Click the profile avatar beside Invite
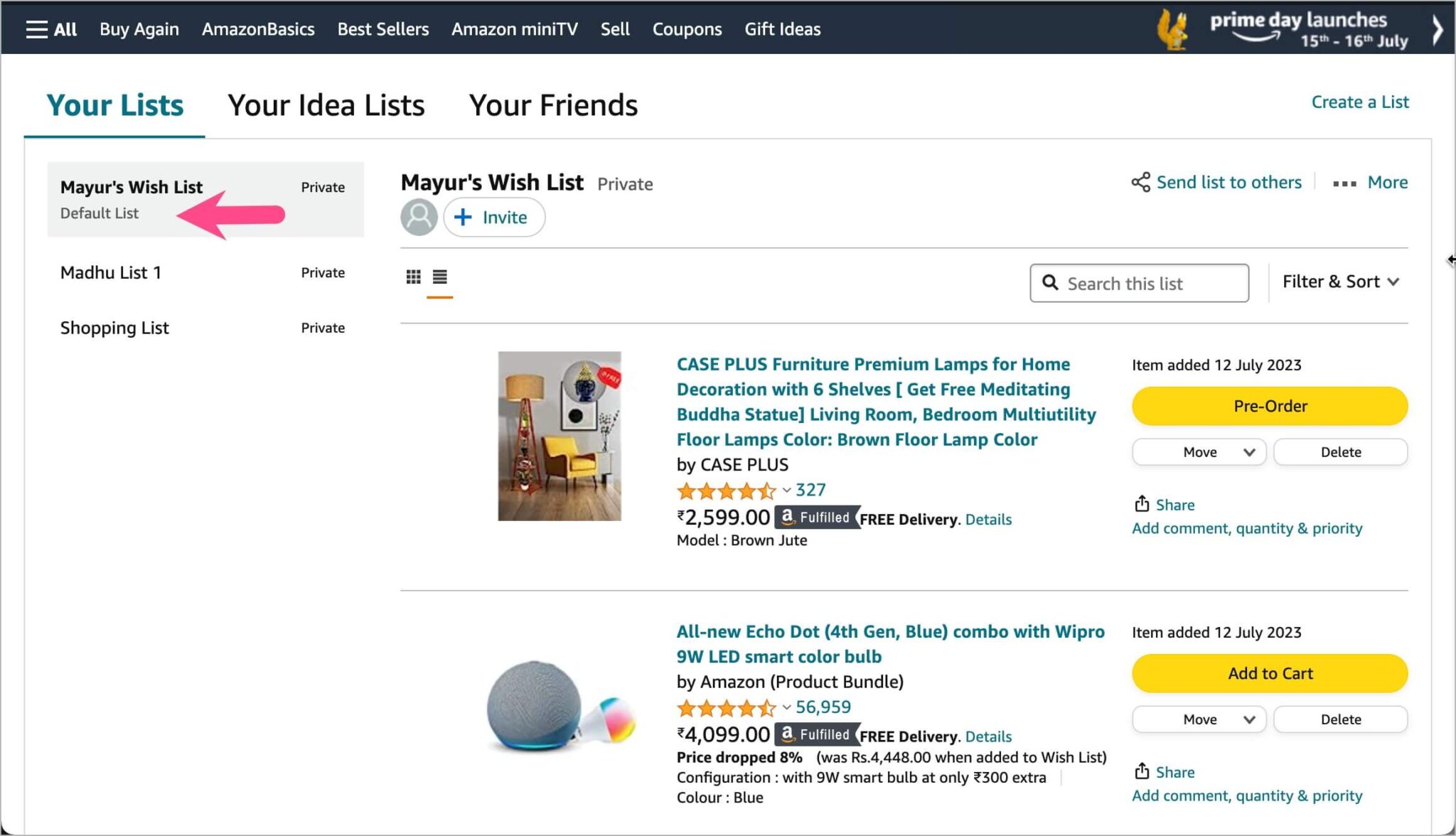The height and width of the screenshot is (836, 1456). pos(419,217)
